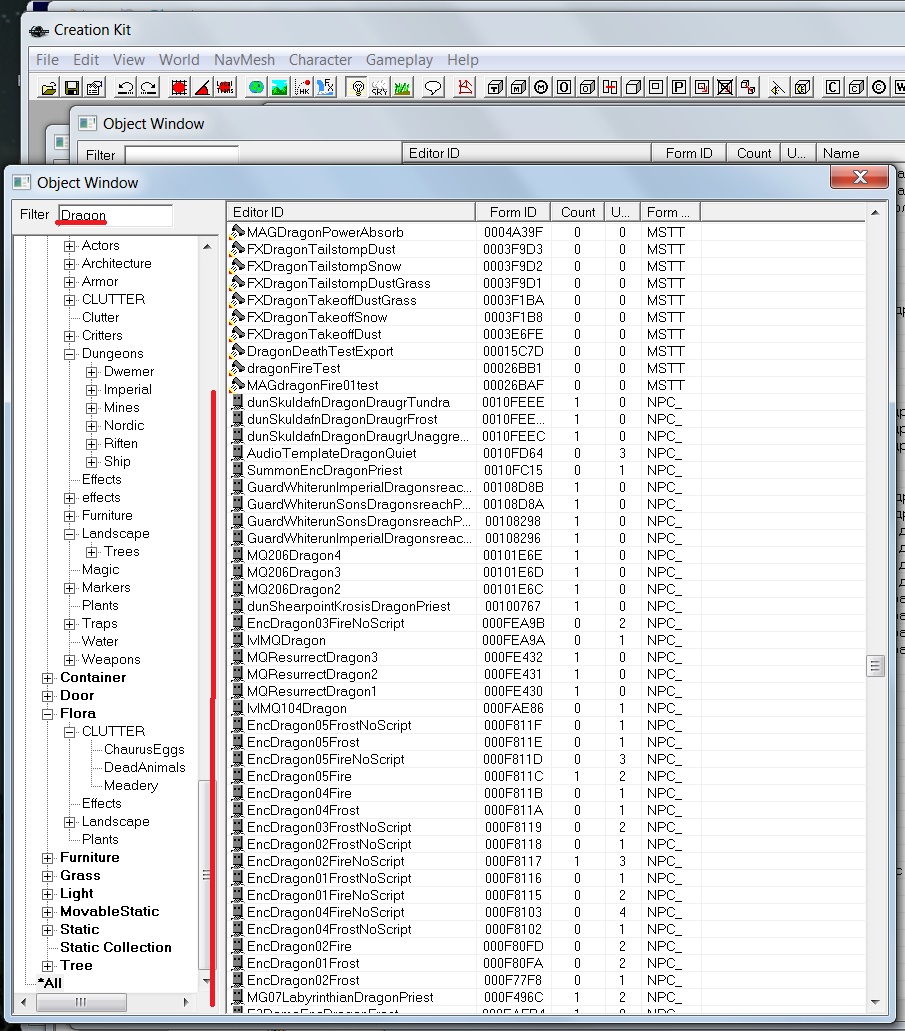Click the save floppy disk icon
The width and height of the screenshot is (905, 1031).
(72, 88)
